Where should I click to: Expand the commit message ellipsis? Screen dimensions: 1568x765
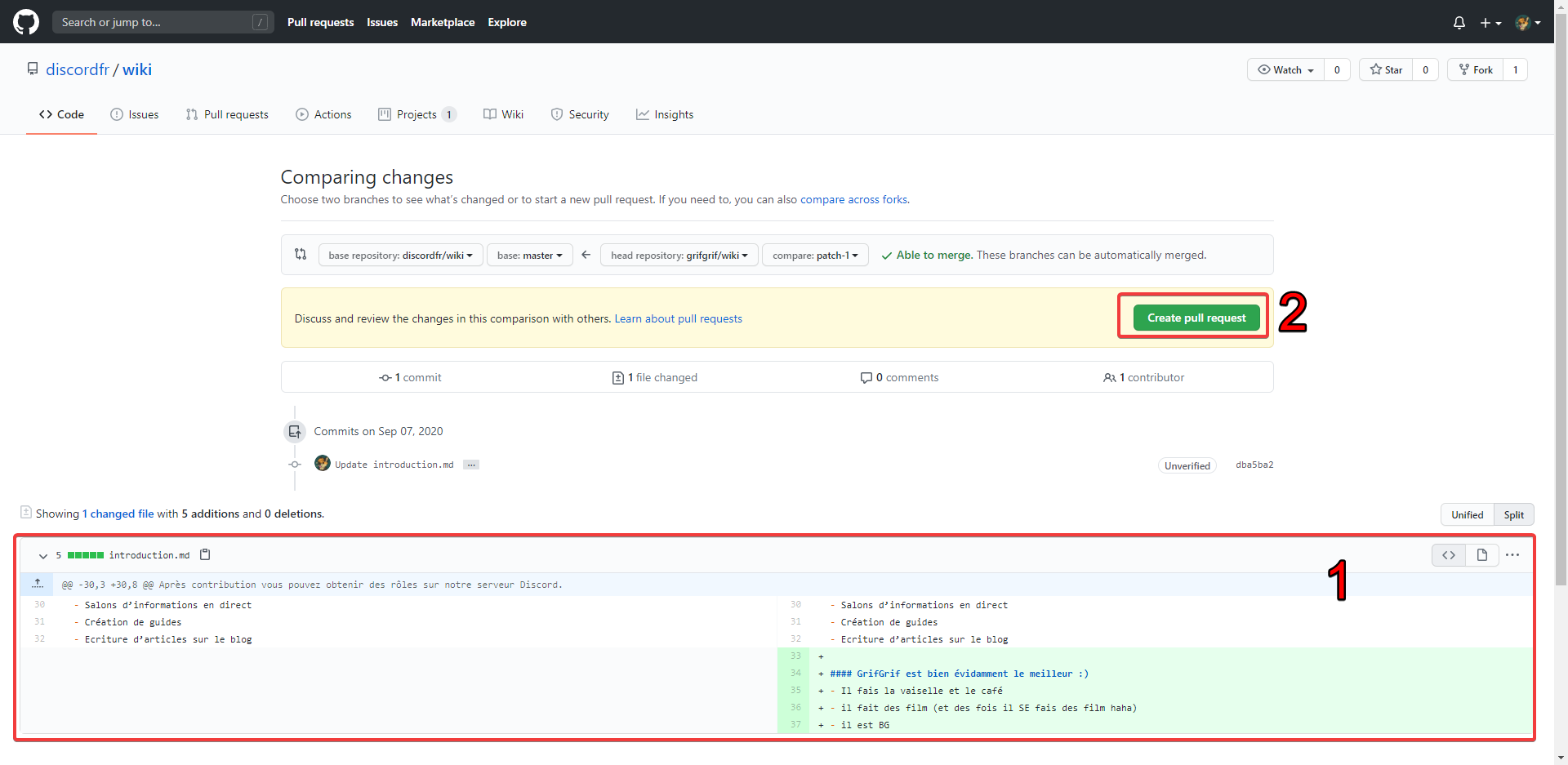click(471, 465)
